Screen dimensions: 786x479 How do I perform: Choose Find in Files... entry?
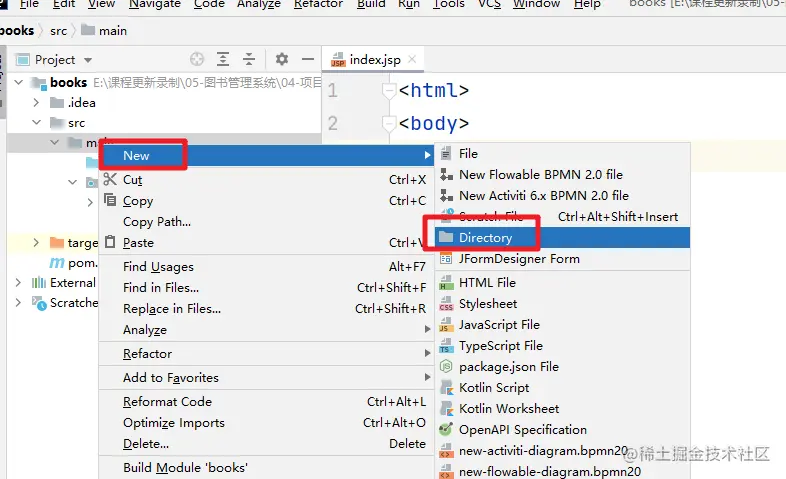266,288
